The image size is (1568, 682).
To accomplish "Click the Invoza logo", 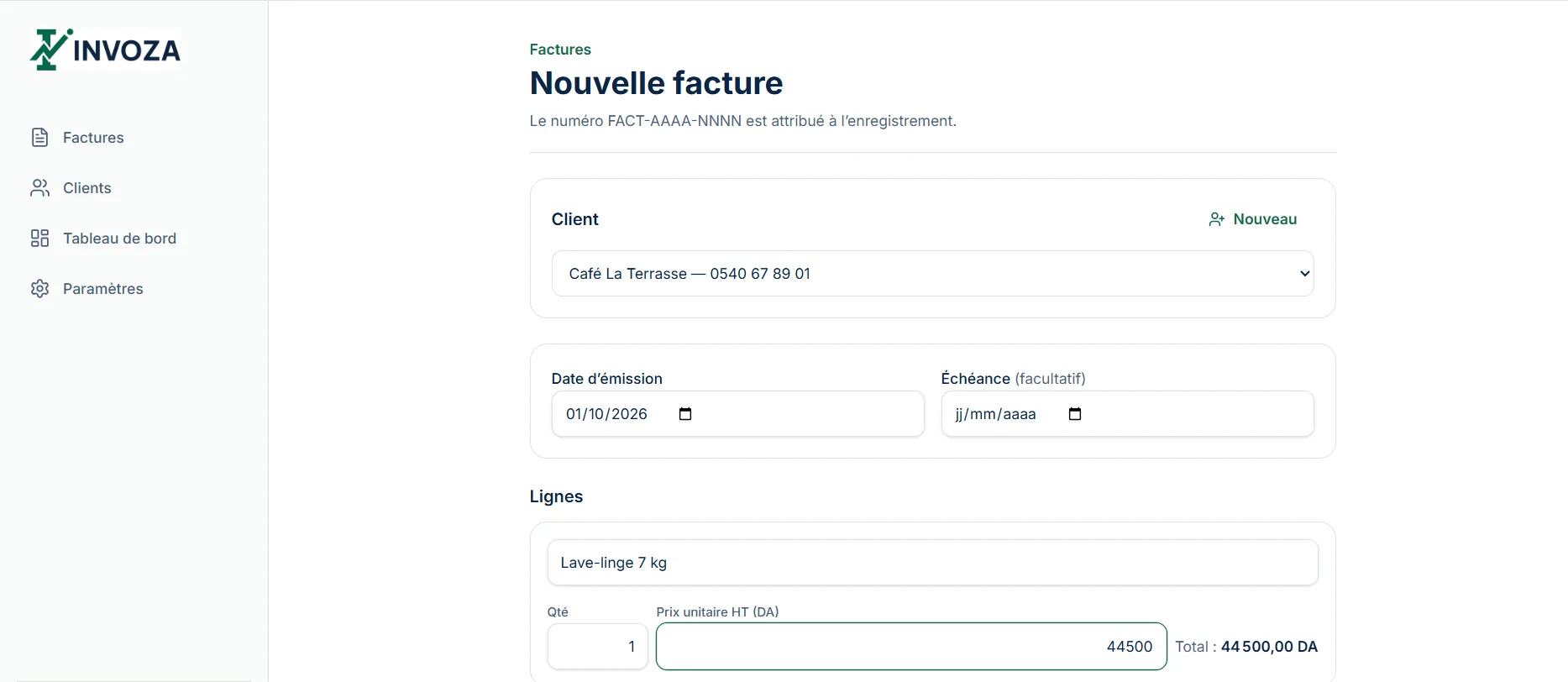I will pyautogui.click(x=106, y=50).
